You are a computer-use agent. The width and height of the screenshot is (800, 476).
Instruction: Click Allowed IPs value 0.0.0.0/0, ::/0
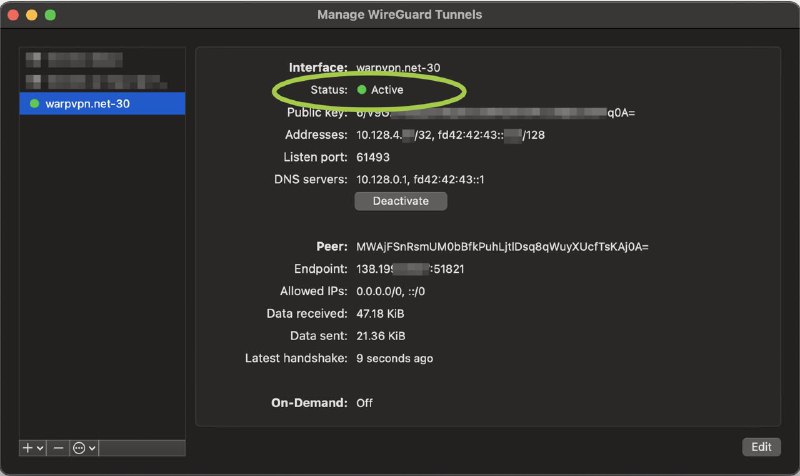(390, 291)
